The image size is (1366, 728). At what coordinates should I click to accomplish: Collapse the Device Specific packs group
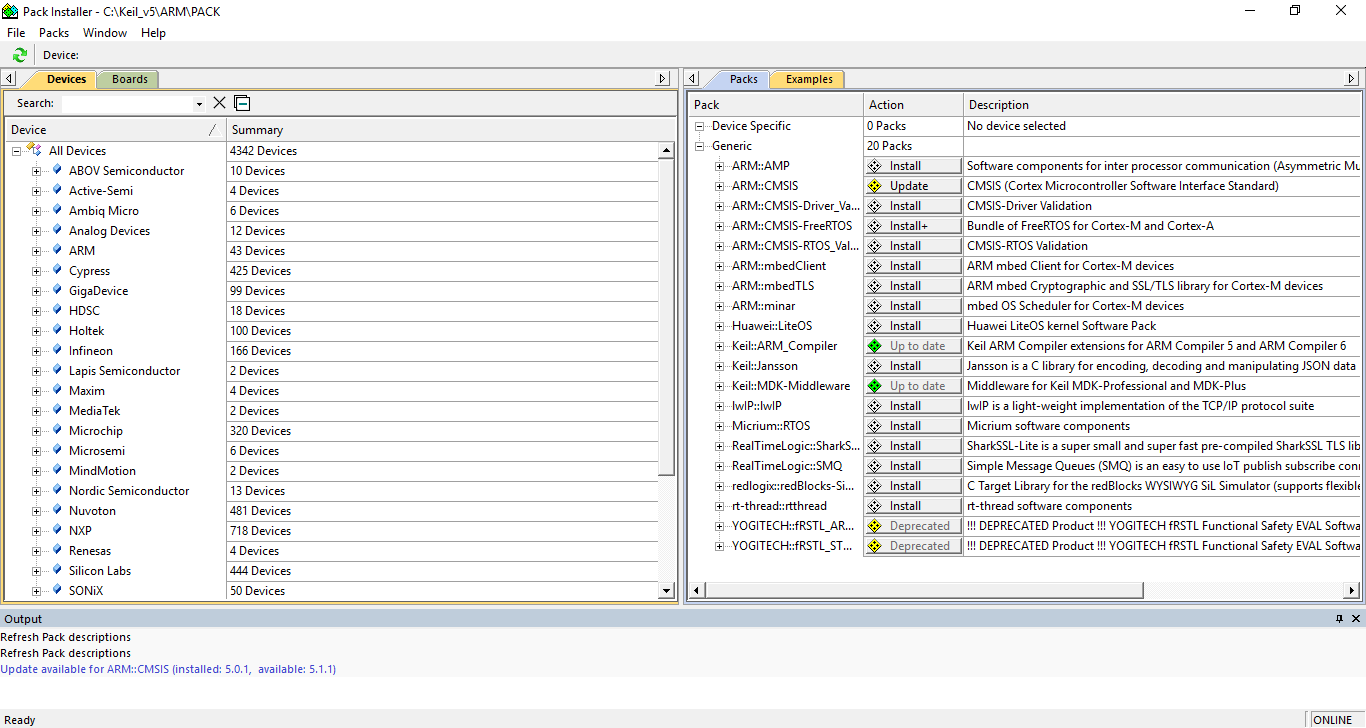[x=700, y=126]
